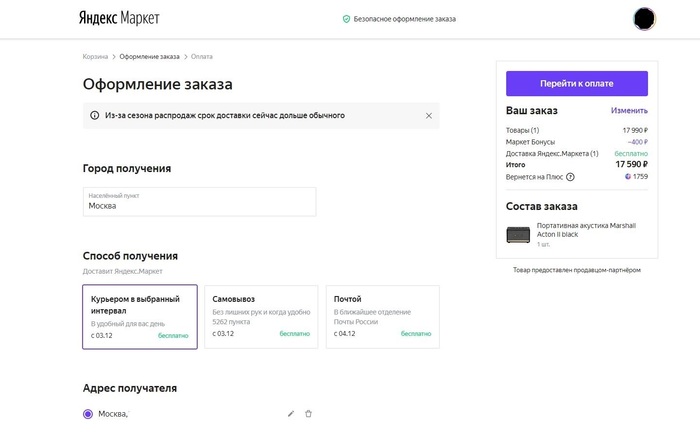Choose Почтой delivery option
The width and height of the screenshot is (700, 437).
pos(382,316)
